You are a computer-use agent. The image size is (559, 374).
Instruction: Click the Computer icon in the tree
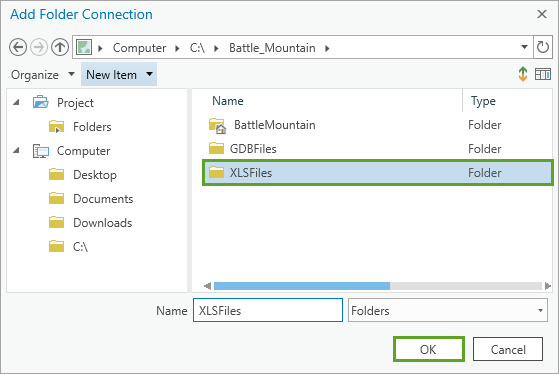[41, 151]
